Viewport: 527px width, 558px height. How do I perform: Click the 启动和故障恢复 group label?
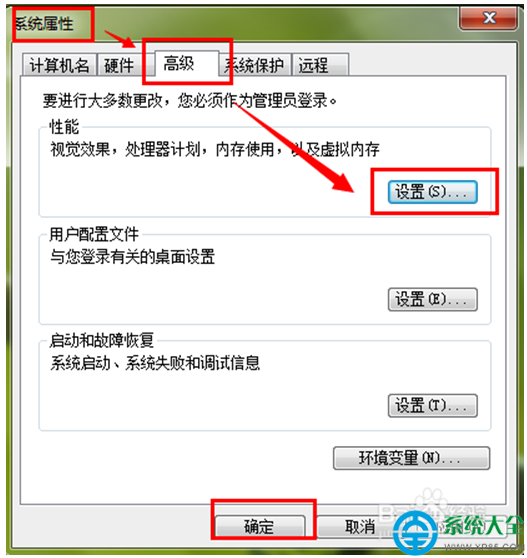pos(101,341)
